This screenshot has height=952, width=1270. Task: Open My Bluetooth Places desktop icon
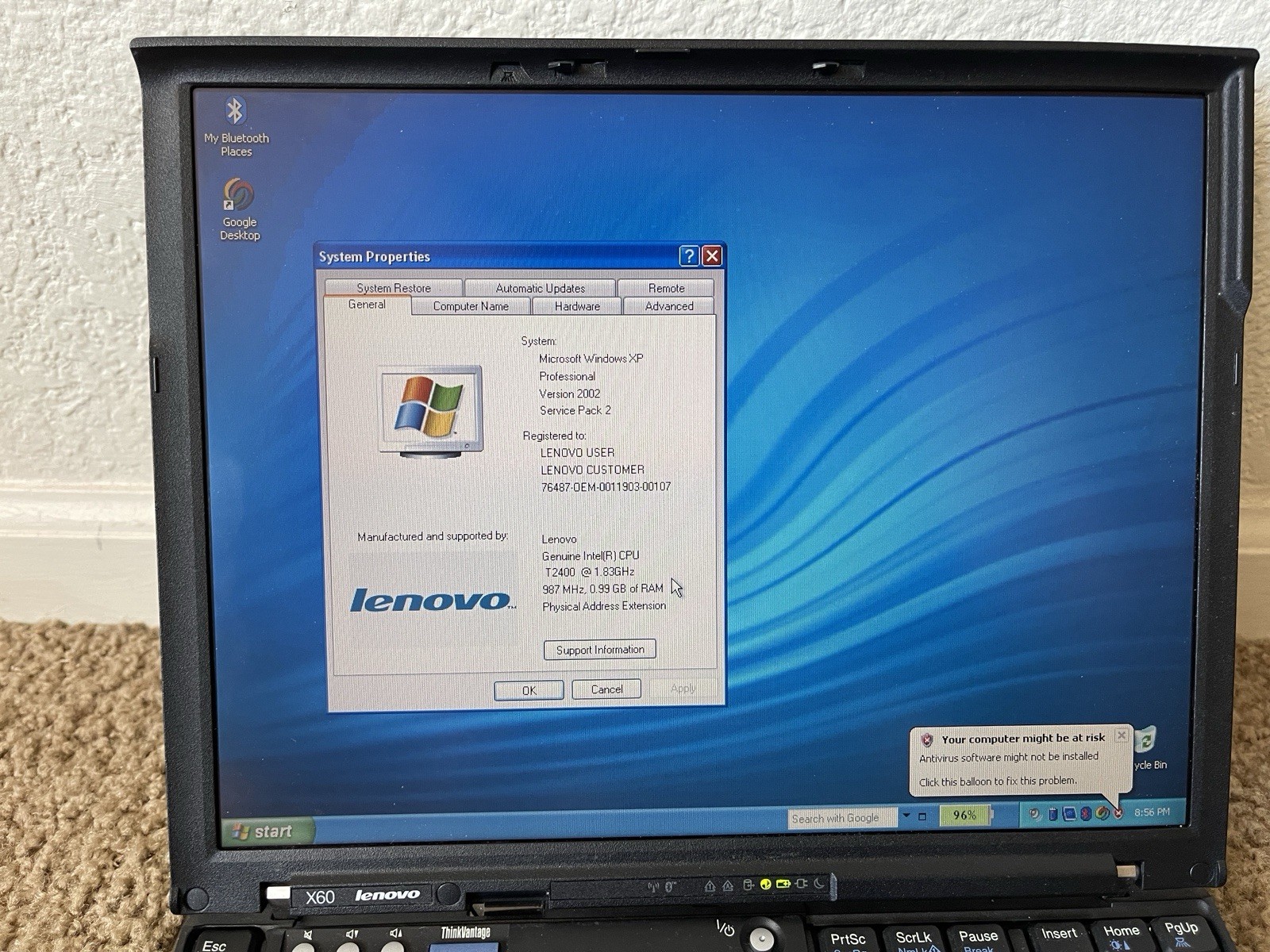(236, 127)
